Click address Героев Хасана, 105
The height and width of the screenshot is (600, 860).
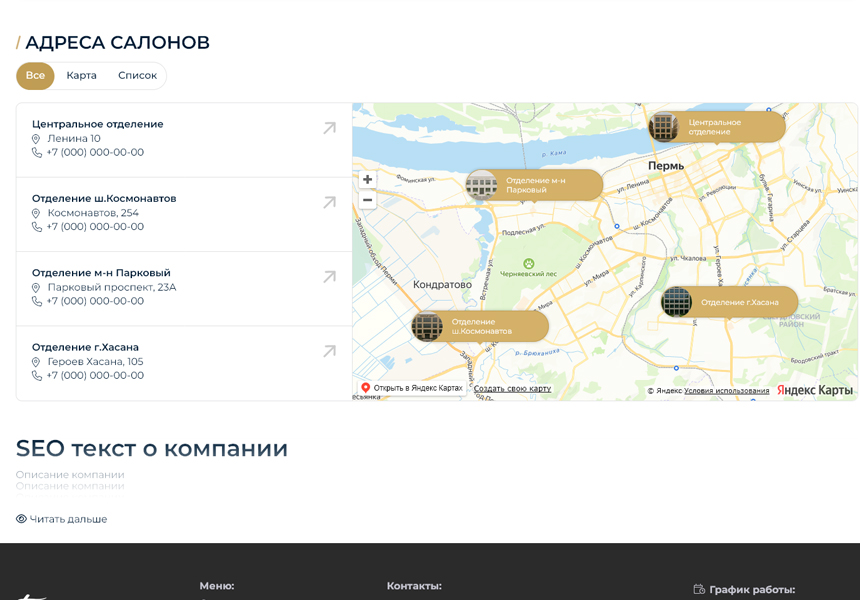click(95, 362)
